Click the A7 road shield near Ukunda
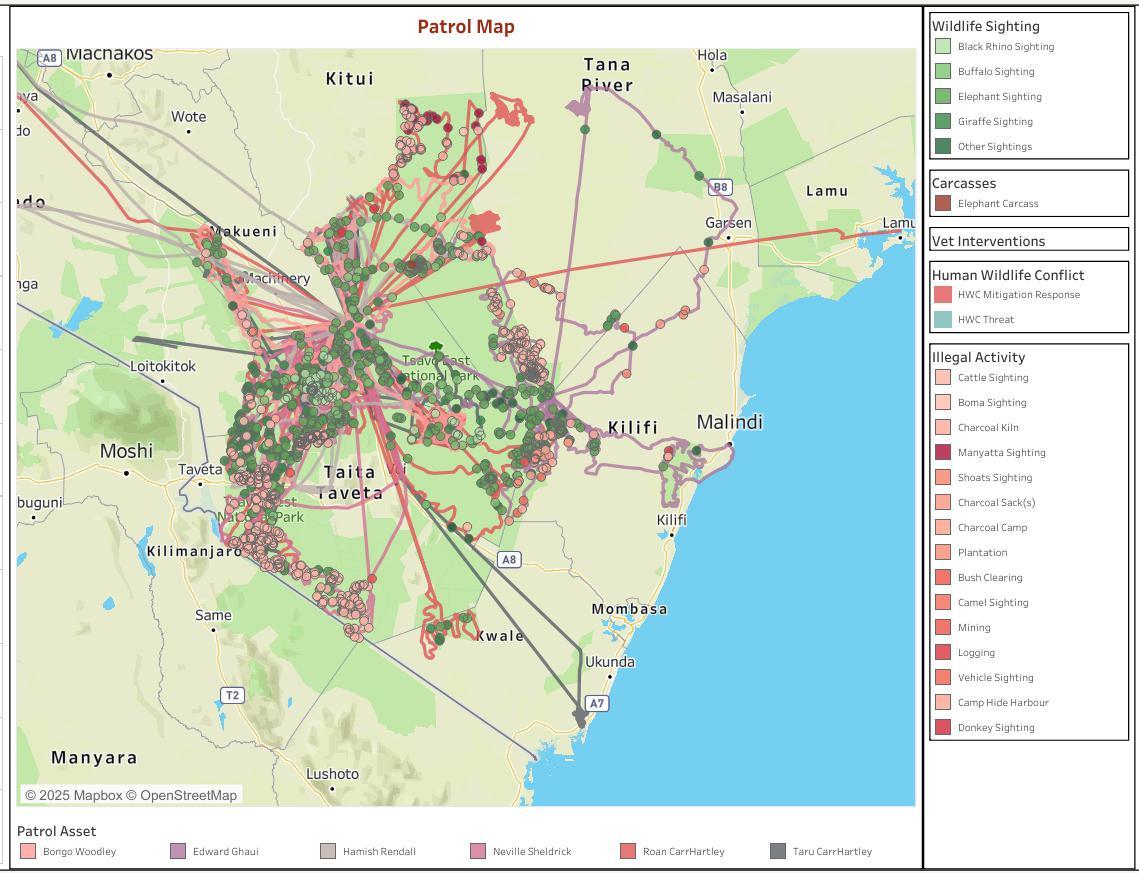 point(596,703)
